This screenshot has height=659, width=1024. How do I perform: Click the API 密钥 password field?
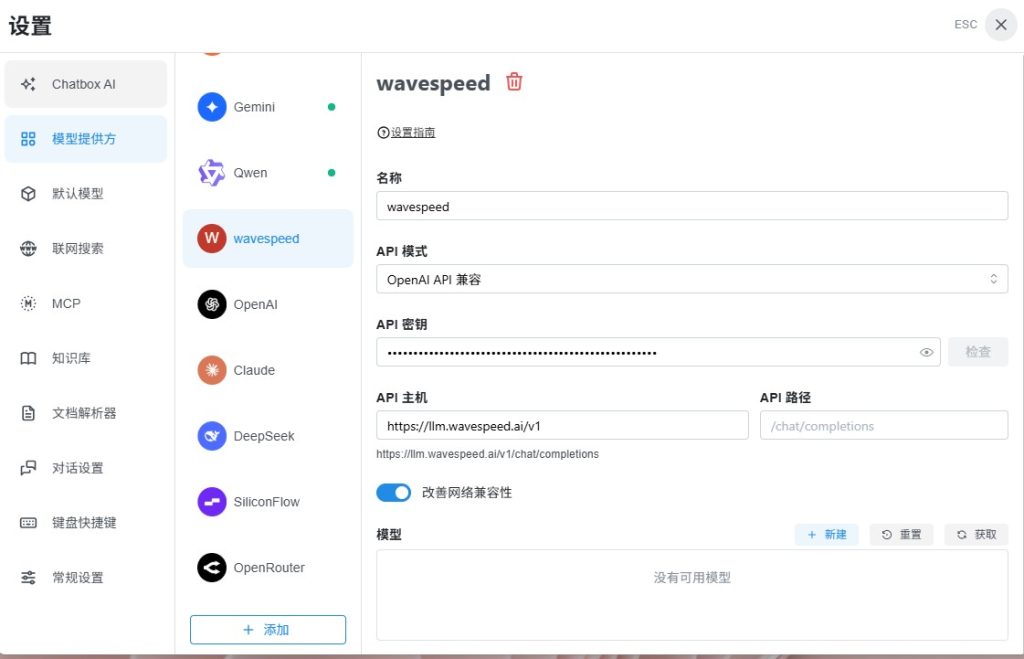[658, 352]
